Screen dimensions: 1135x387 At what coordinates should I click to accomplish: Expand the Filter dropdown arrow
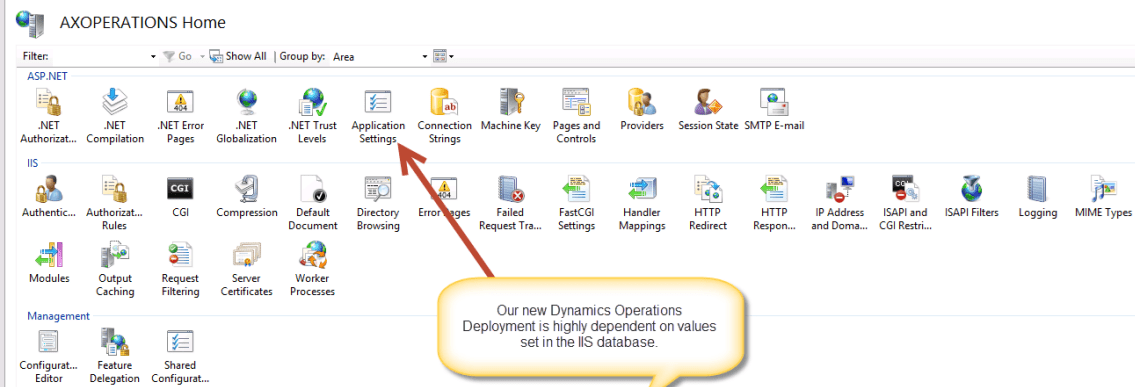153,56
